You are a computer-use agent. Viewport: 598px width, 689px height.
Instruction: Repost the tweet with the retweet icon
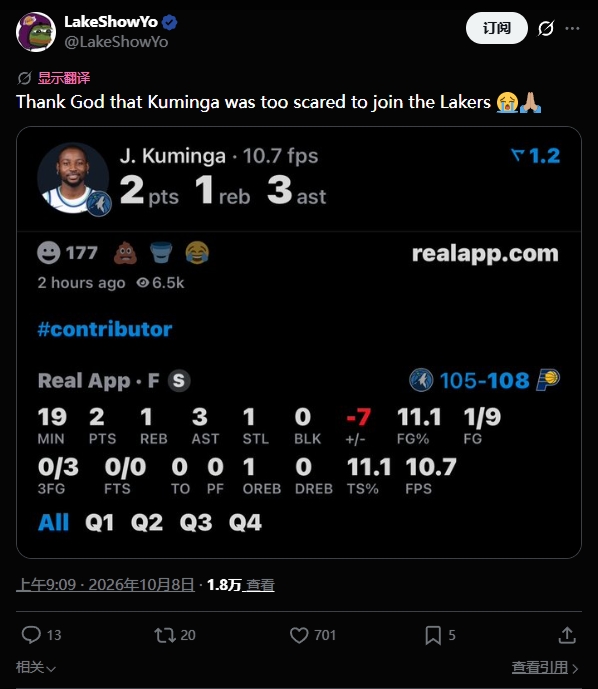coord(165,635)
